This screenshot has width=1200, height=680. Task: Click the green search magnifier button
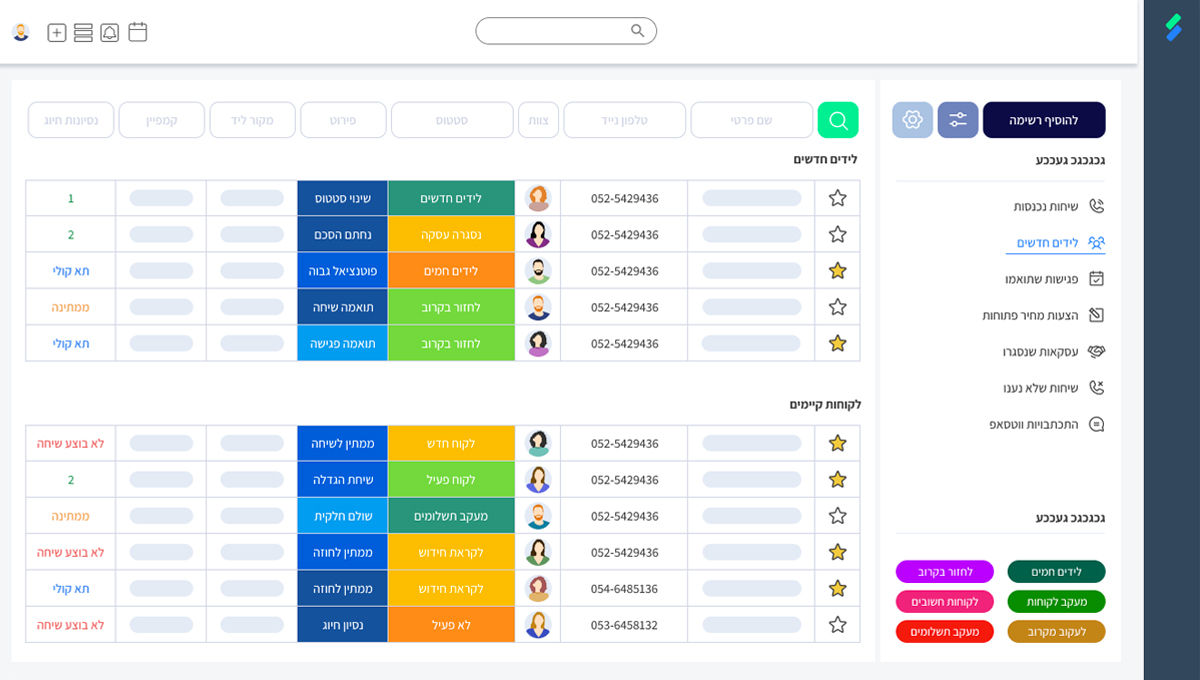point(838,120)
